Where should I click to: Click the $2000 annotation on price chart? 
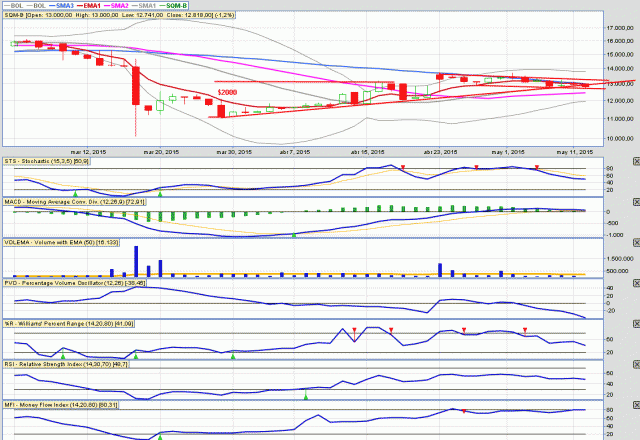click(x=227, y=92)
